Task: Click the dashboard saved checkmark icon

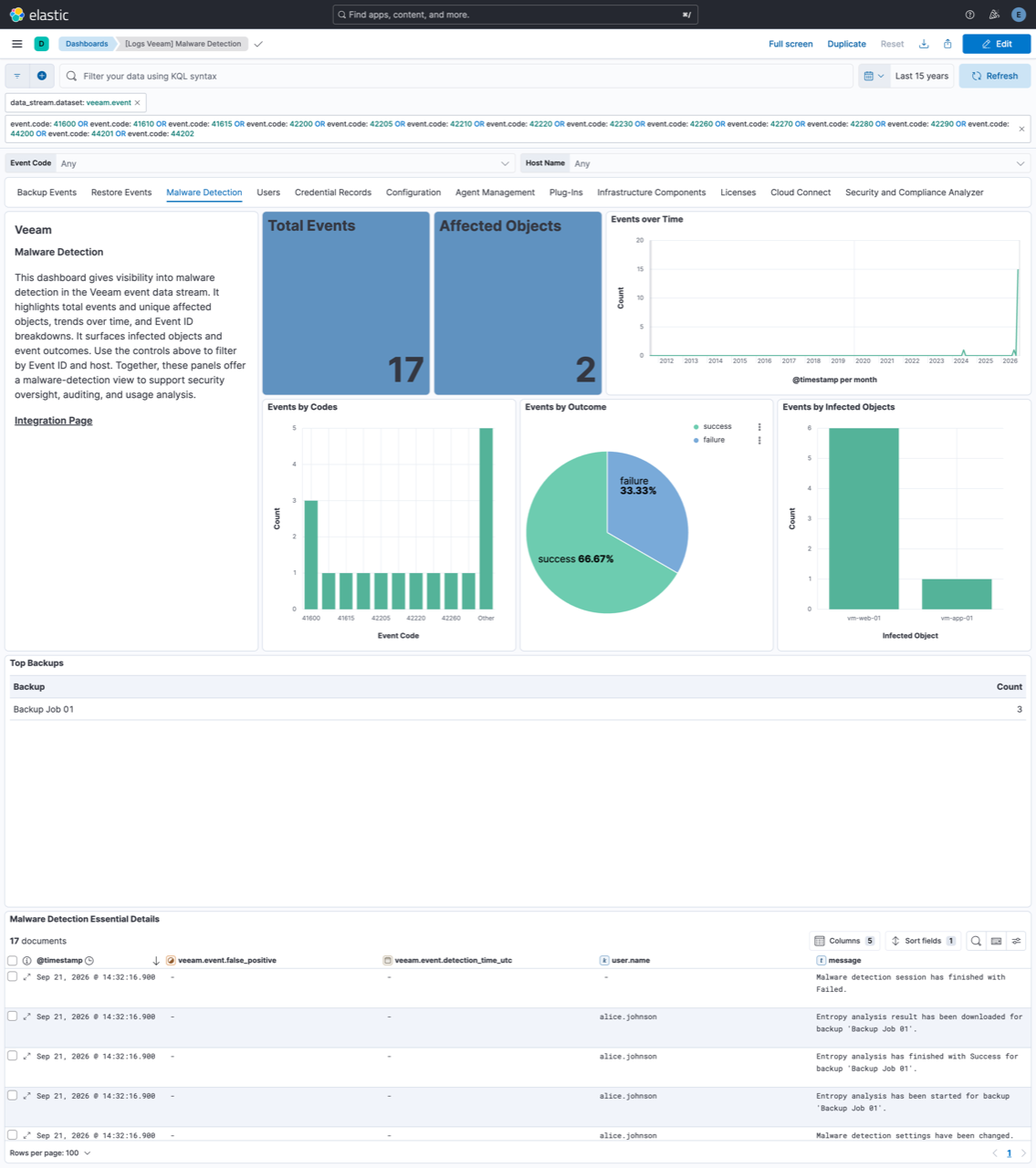Action: [x=258, y=44]
